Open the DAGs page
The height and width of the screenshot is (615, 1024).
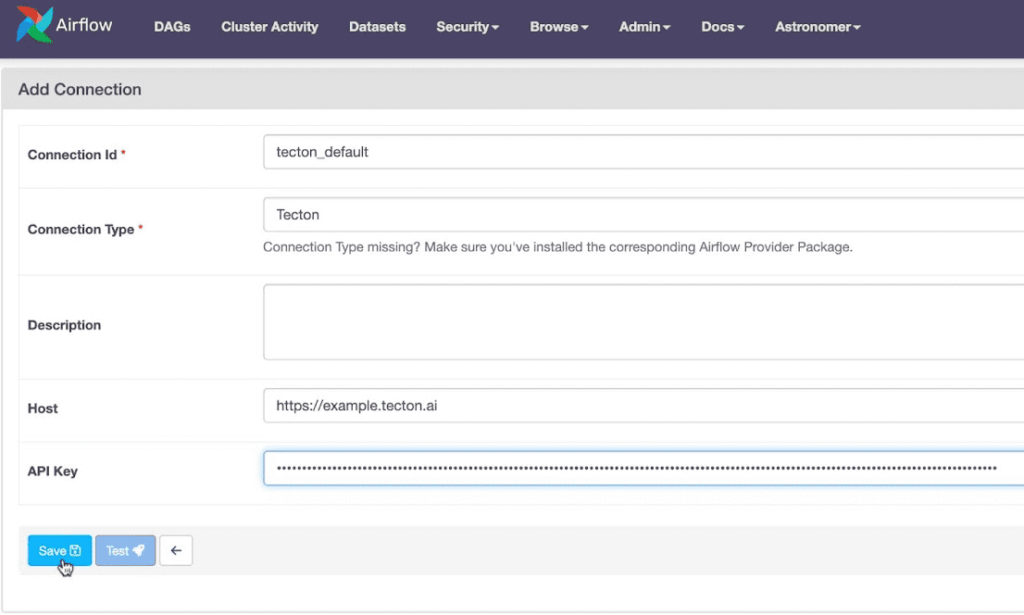[172, 27]
